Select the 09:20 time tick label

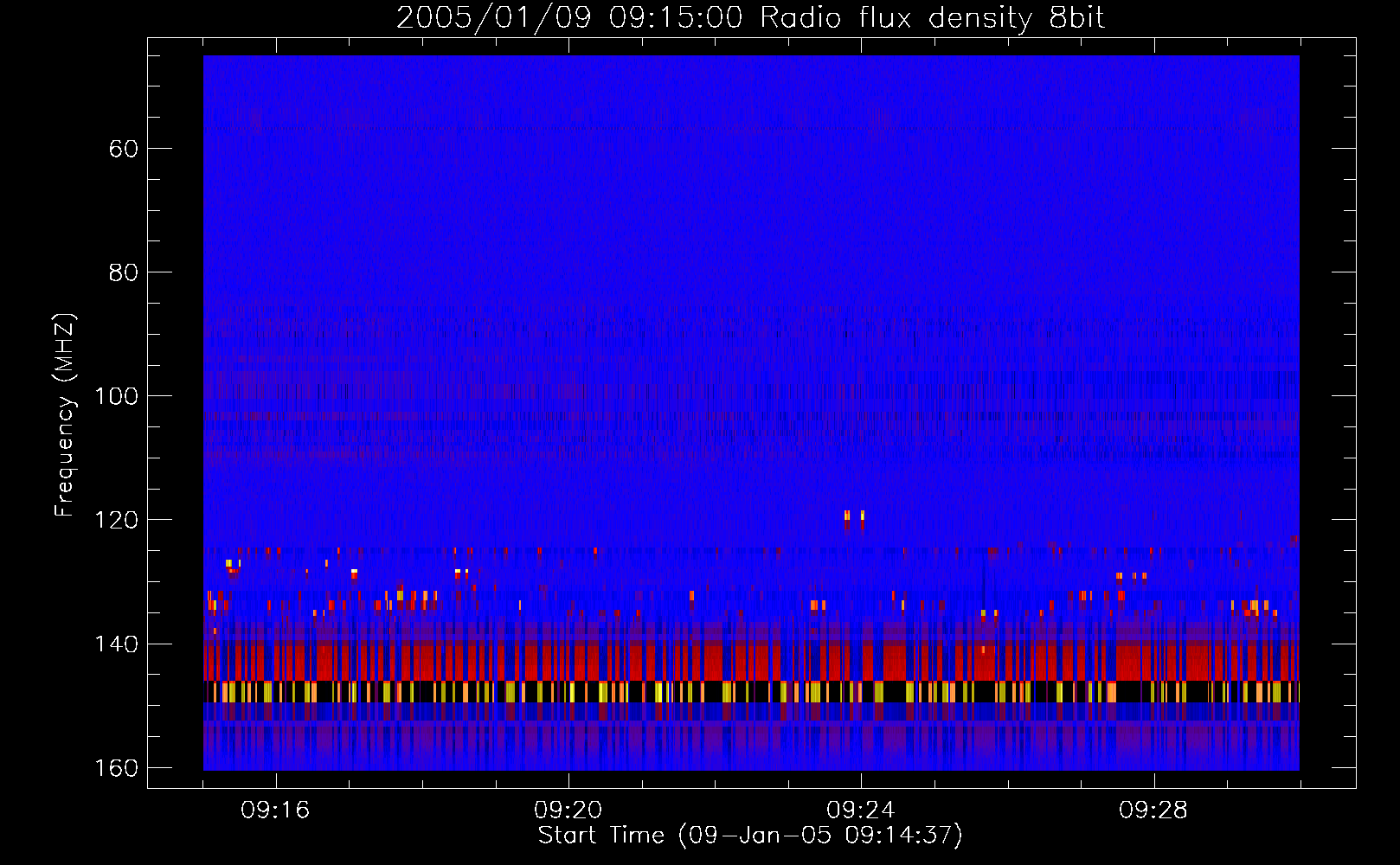point(568,811)
